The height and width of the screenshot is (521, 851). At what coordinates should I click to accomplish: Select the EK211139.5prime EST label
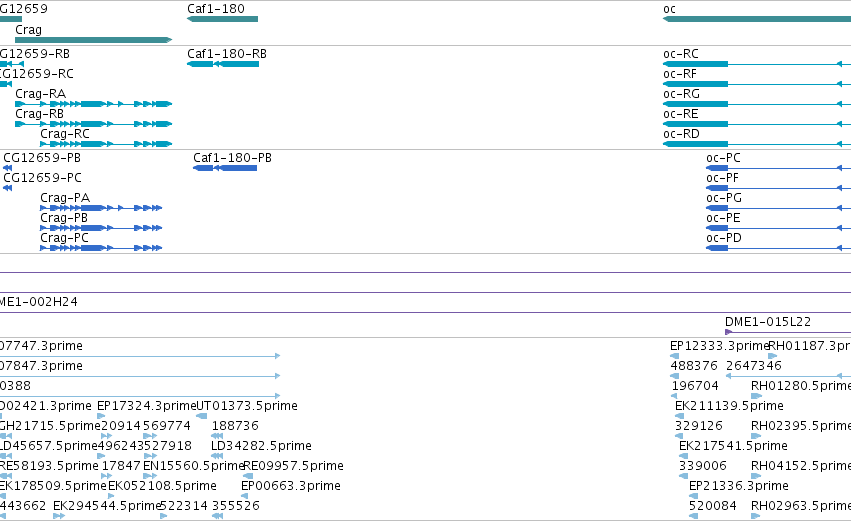point(729,406)
